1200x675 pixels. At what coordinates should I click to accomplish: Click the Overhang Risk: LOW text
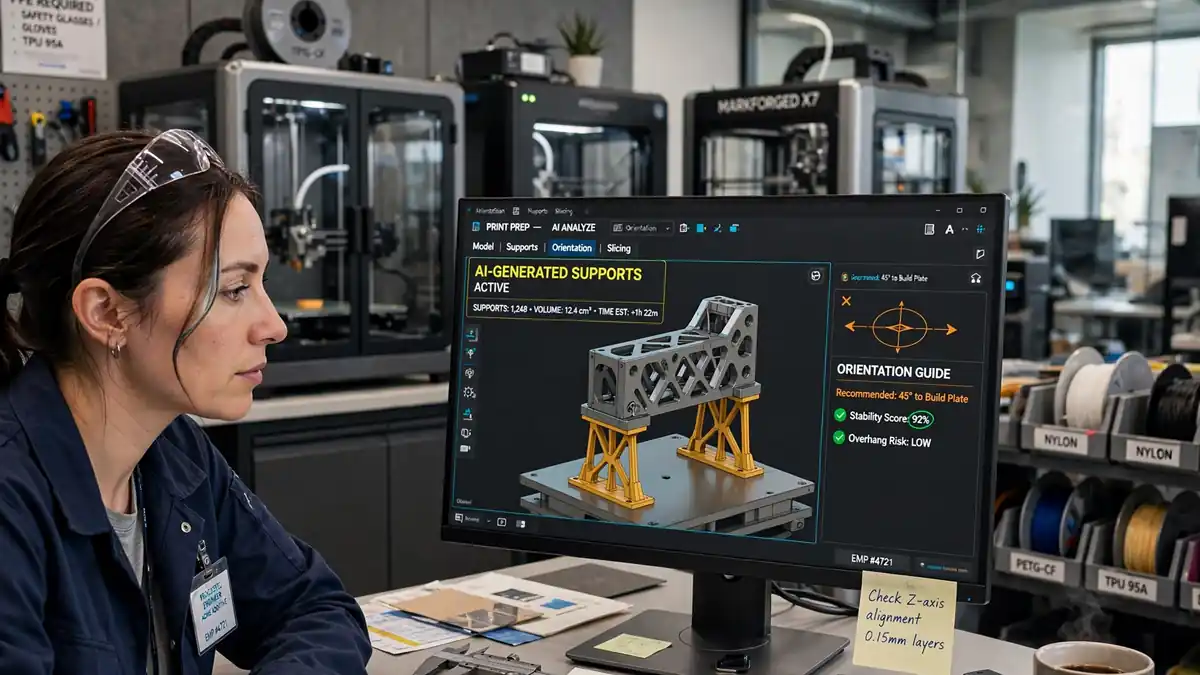889,440
